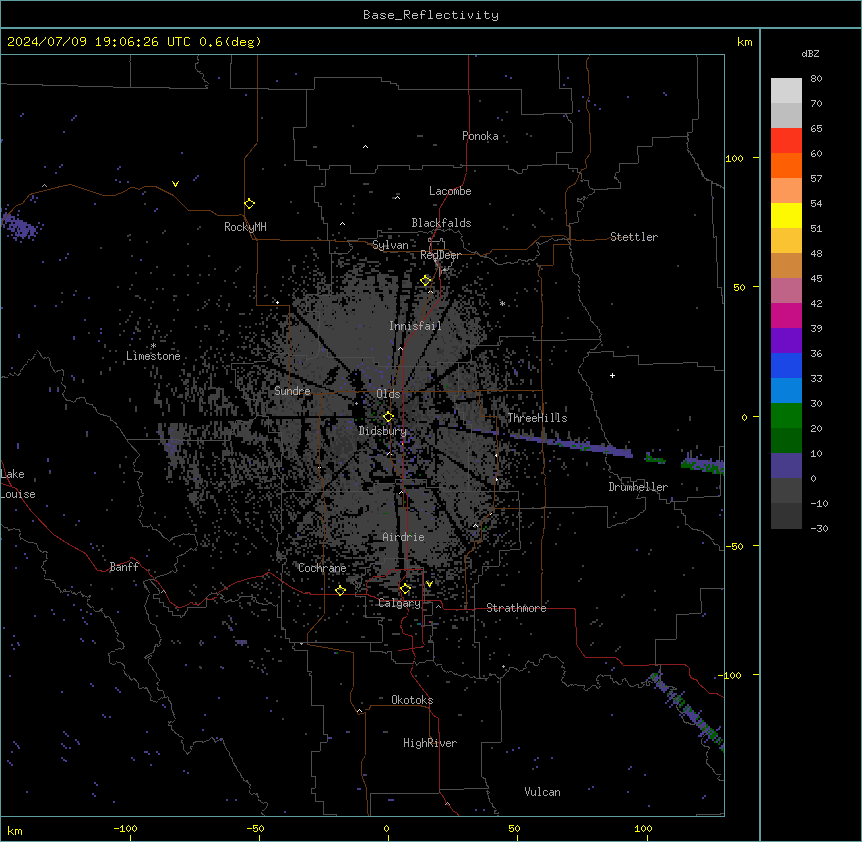The image size is (862, 842).
Task: Select the yellow diamond marker below Cochrane
Action: pos(340,591)
